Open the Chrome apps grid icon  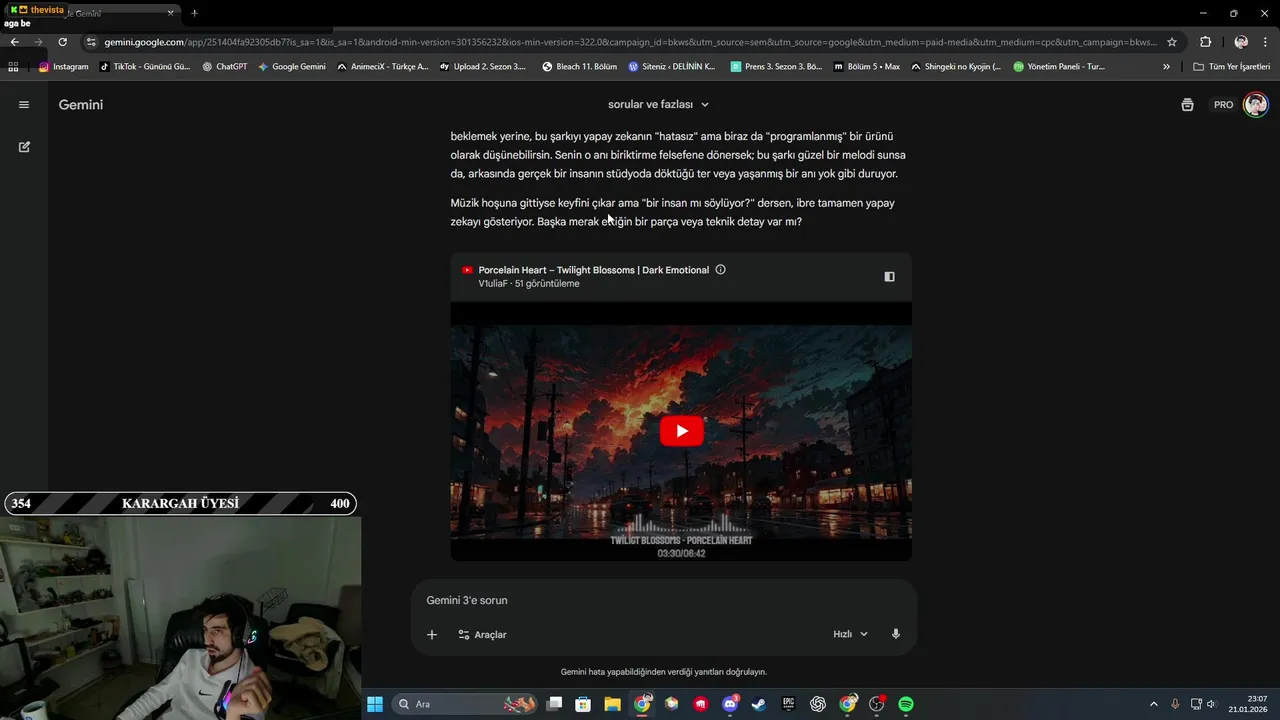coord(13,67)
